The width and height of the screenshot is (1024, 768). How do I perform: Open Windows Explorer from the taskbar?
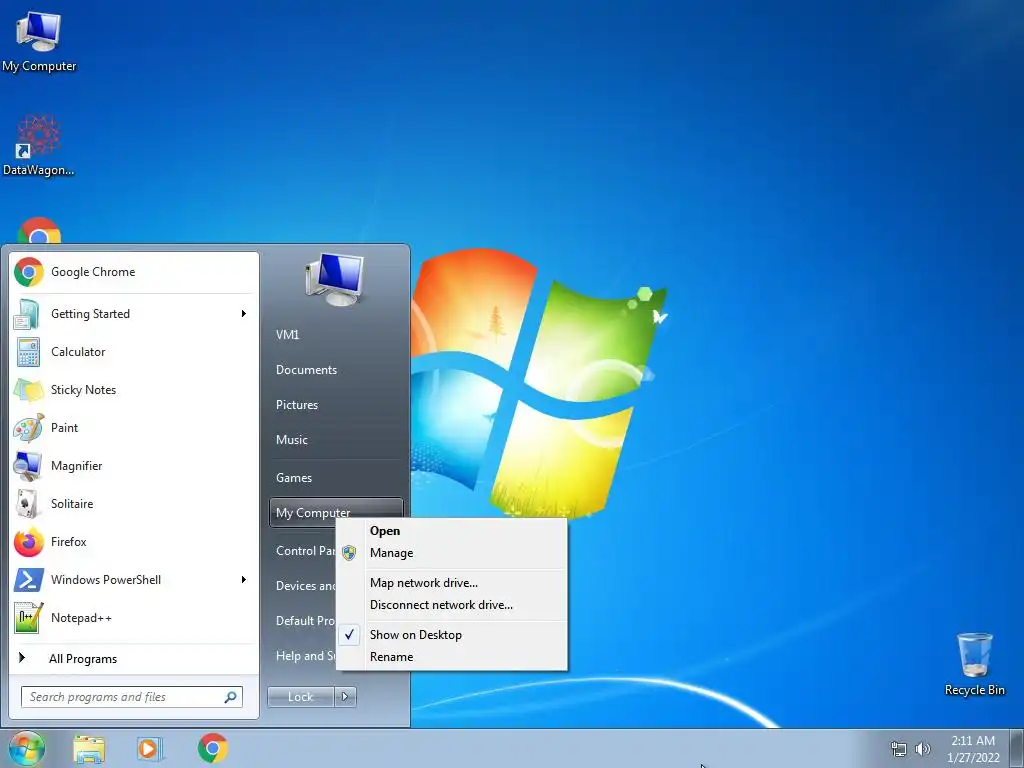tap(89, 749)
